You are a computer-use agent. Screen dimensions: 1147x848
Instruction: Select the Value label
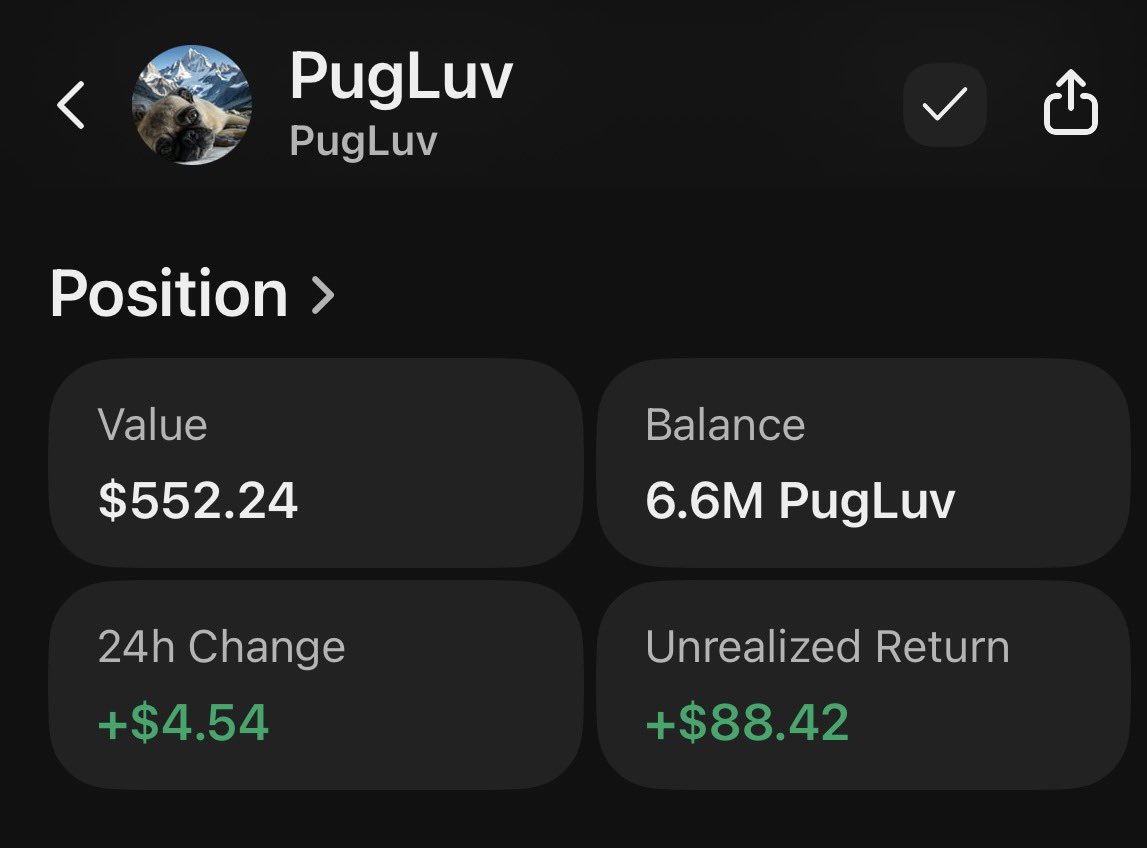point(153,425)
